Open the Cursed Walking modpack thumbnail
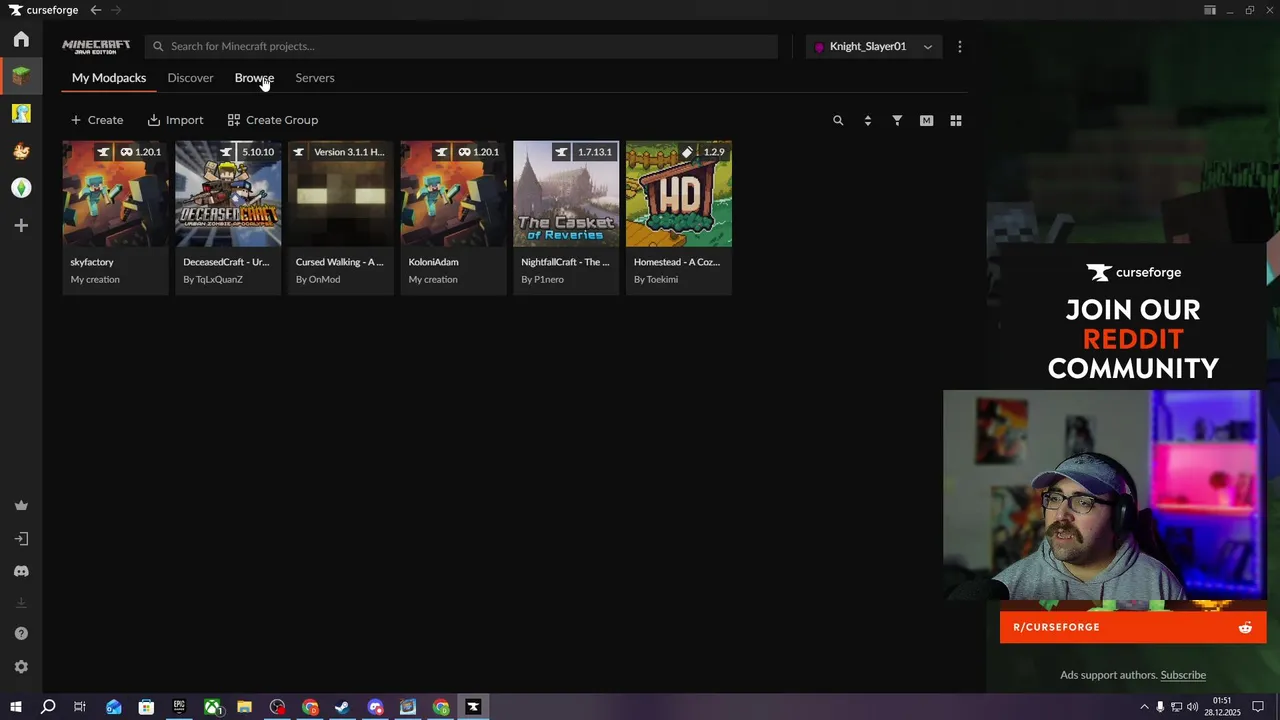 point(341,194)
